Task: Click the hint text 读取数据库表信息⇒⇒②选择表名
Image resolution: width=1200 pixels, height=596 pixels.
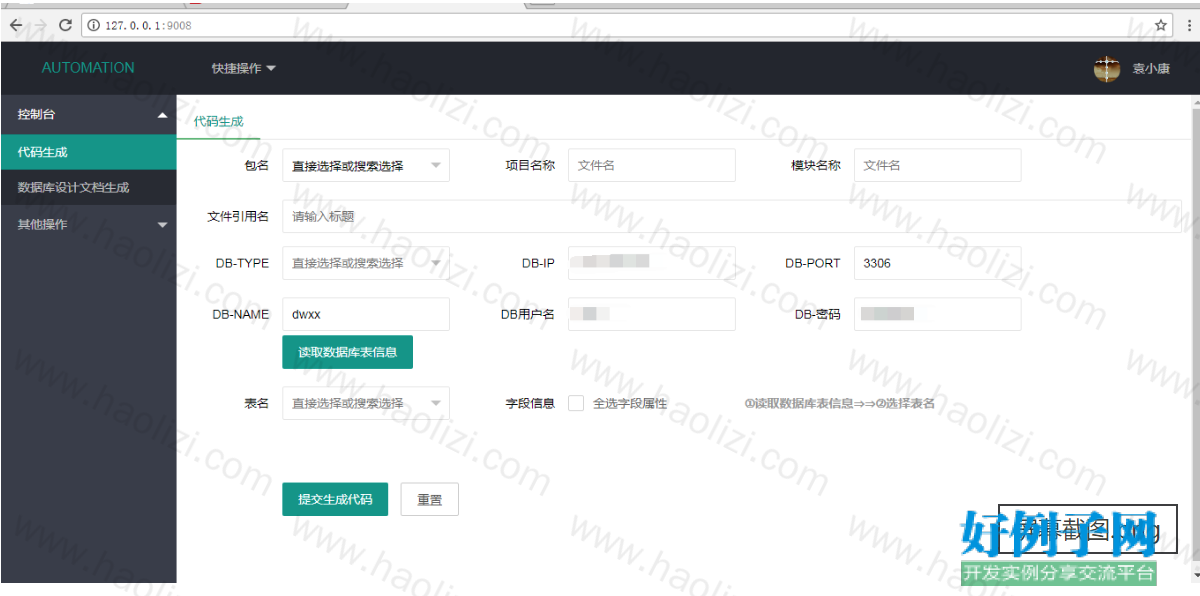Action: click(839, 403)
